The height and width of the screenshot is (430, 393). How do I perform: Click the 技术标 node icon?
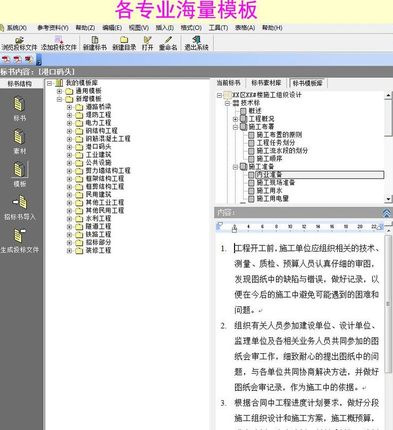236,103
